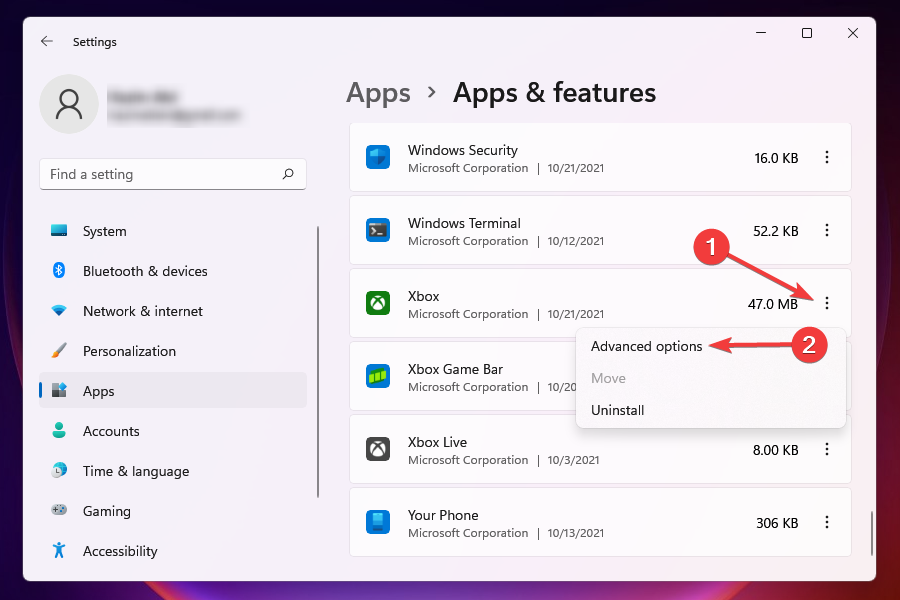Screen dimensions: 900x600
Task: Select Personalization in sidebar
Action: coord(173,351)
